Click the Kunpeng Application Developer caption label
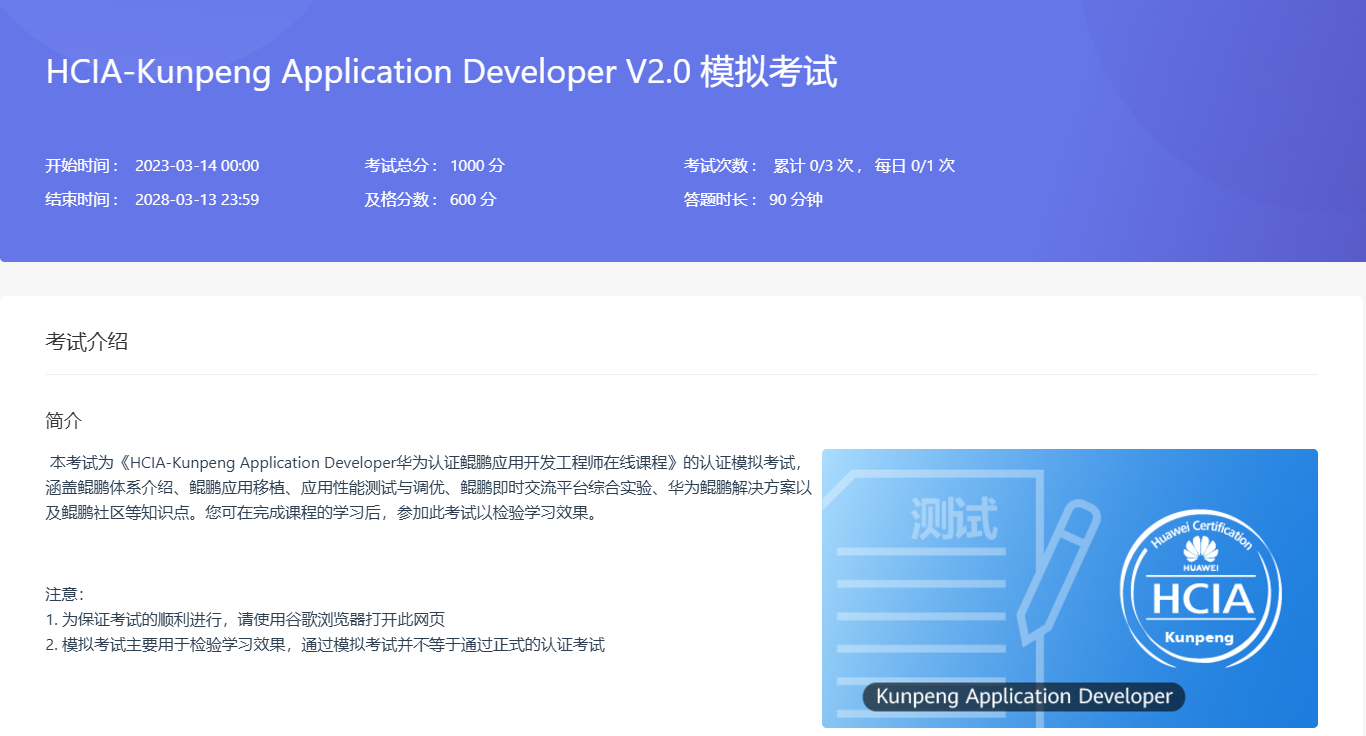The image size is (1366, 736). point(1024,697)
